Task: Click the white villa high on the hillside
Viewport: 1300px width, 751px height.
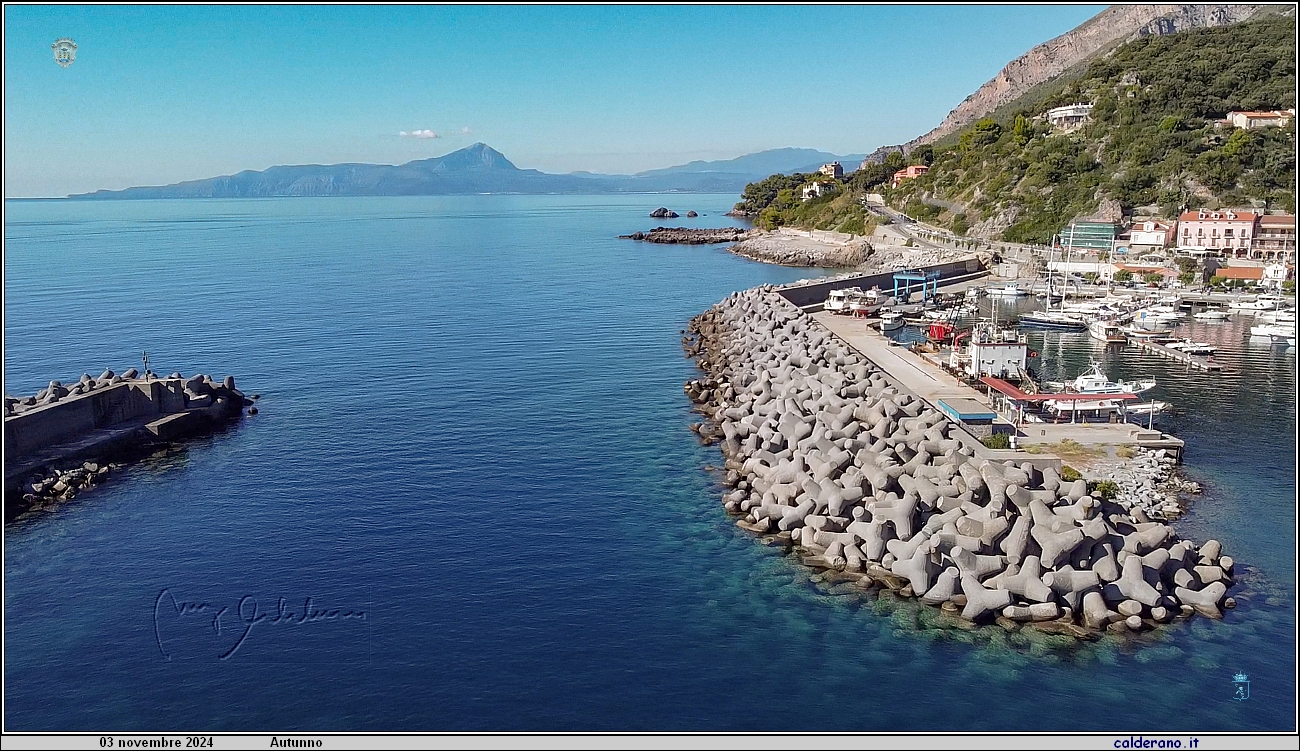Action: coord(1069,115)
